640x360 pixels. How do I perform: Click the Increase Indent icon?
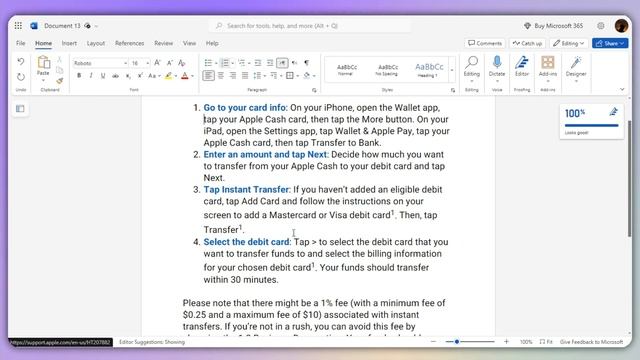click(x=270, y=63)
